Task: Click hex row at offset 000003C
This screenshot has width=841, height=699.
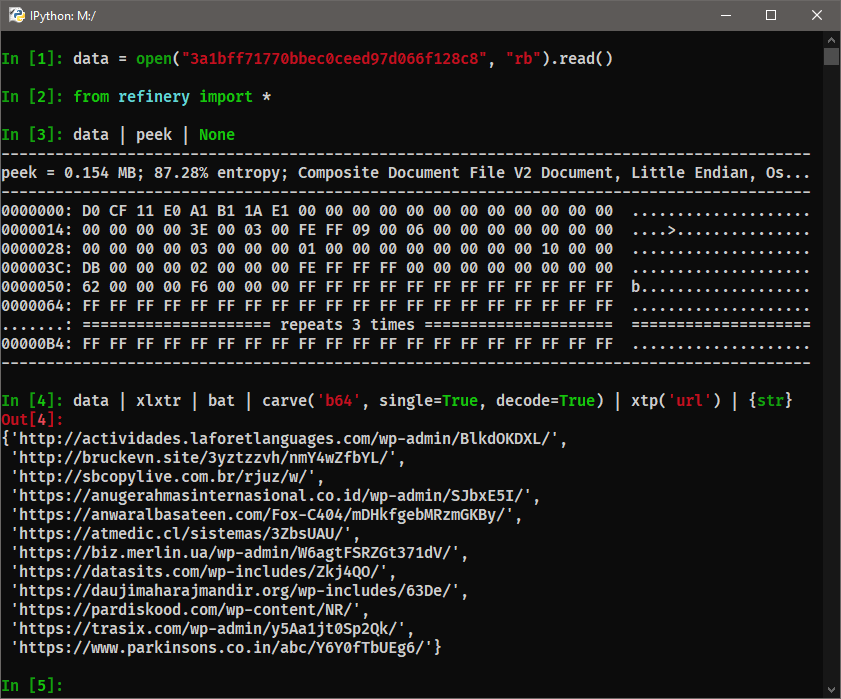Action: coord(405,268)
